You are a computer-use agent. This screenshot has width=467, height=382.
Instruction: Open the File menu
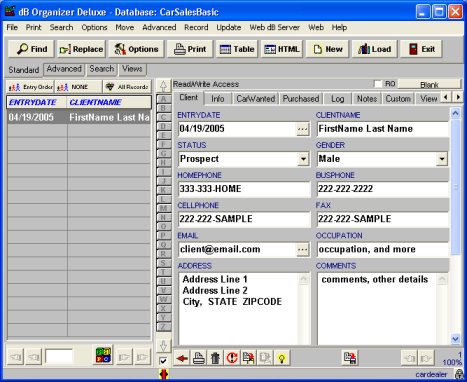pos(12,27)
